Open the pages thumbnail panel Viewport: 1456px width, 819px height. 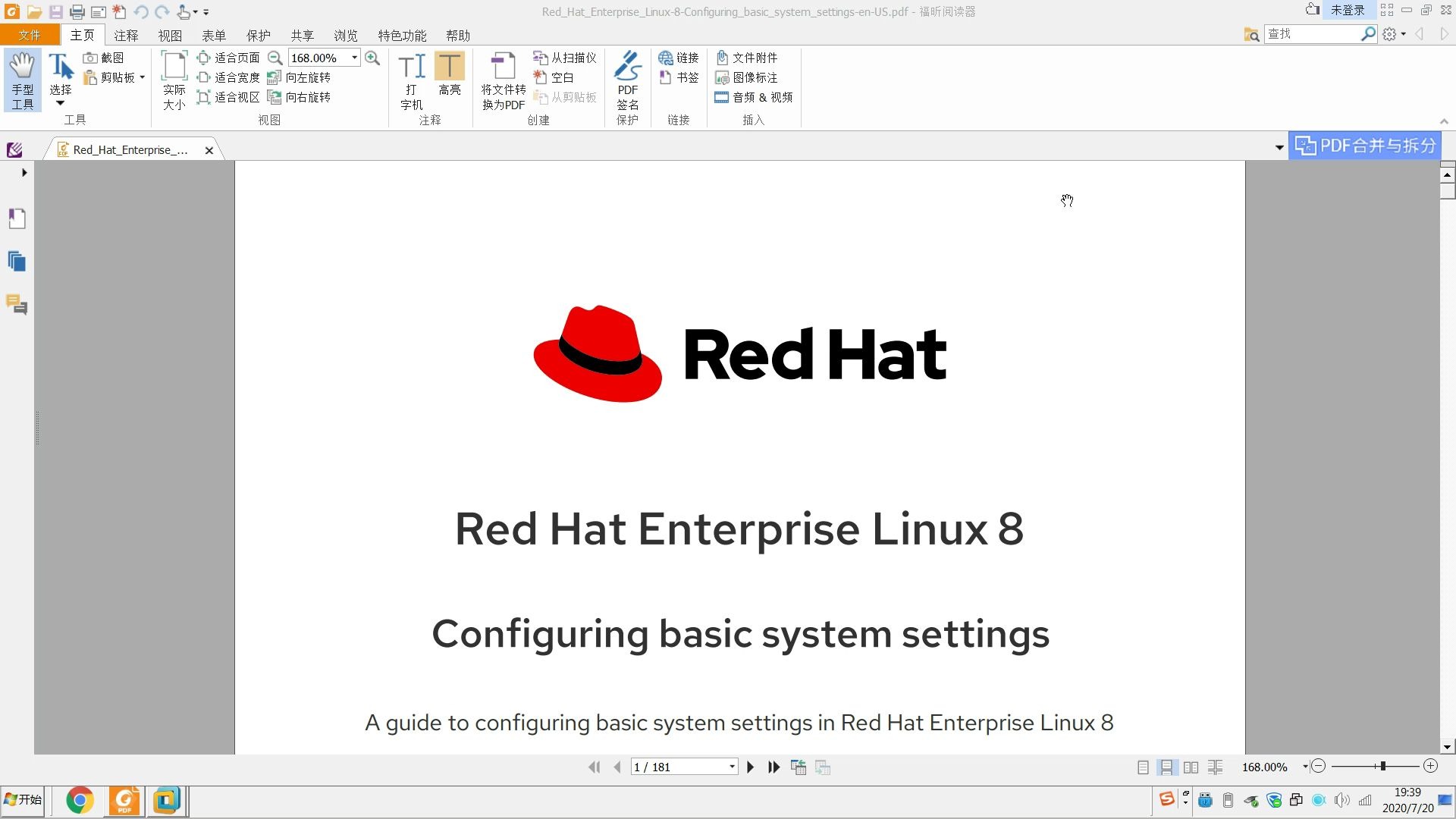tap(17, 262)
